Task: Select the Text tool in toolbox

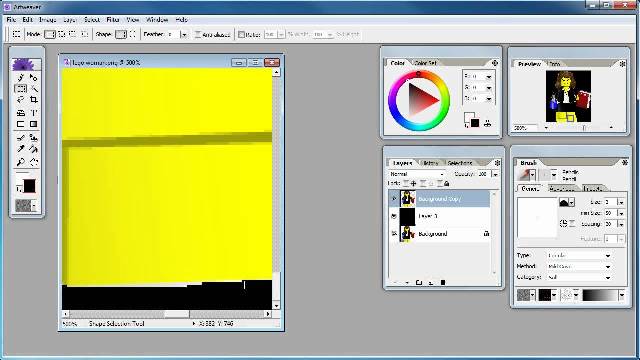Action: click(34, 112)
